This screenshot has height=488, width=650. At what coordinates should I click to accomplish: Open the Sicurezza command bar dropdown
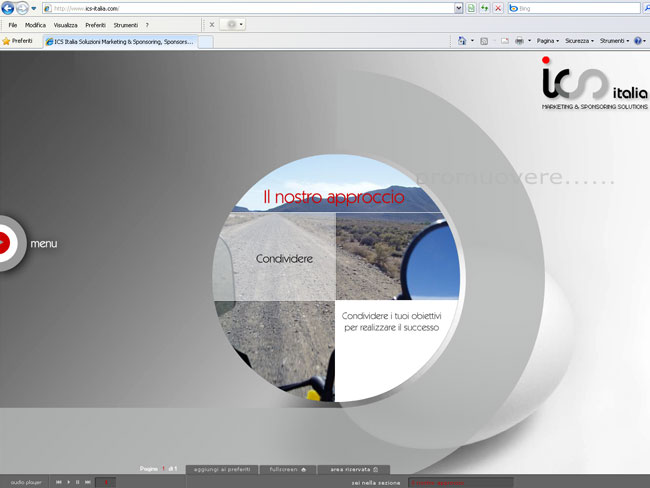(x=580, y=41)
